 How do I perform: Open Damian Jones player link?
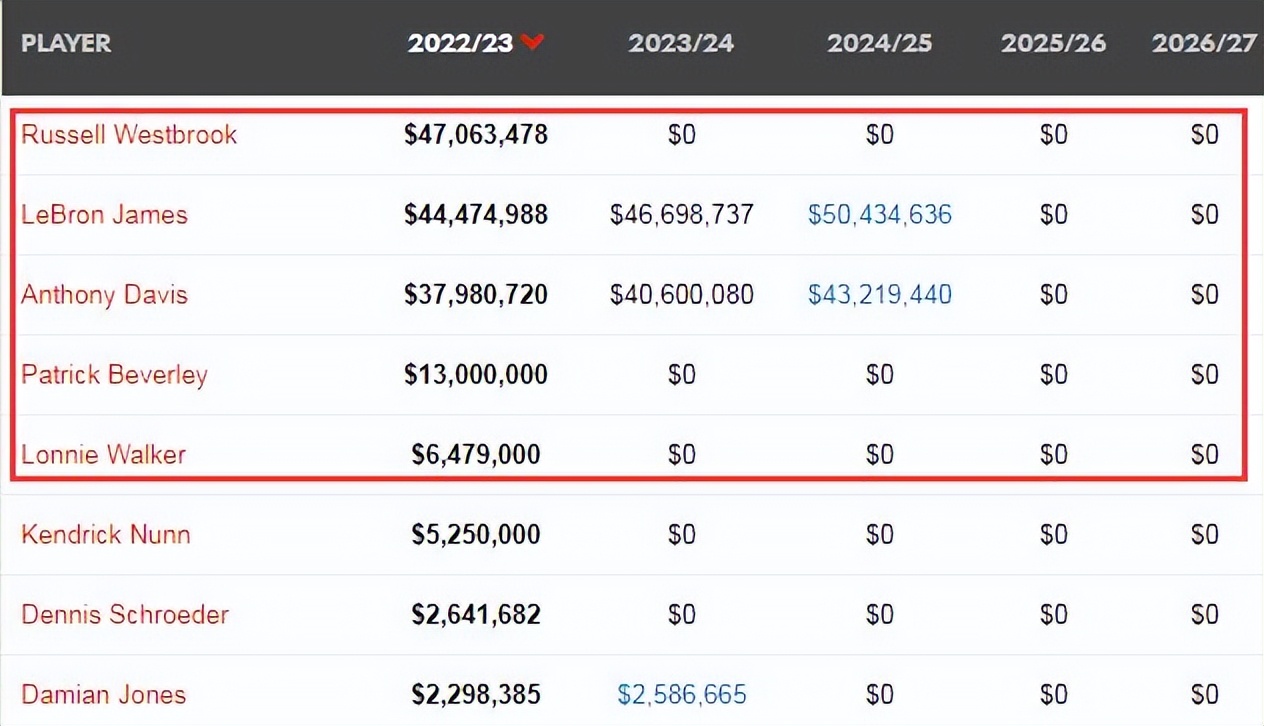pos(103,695)
